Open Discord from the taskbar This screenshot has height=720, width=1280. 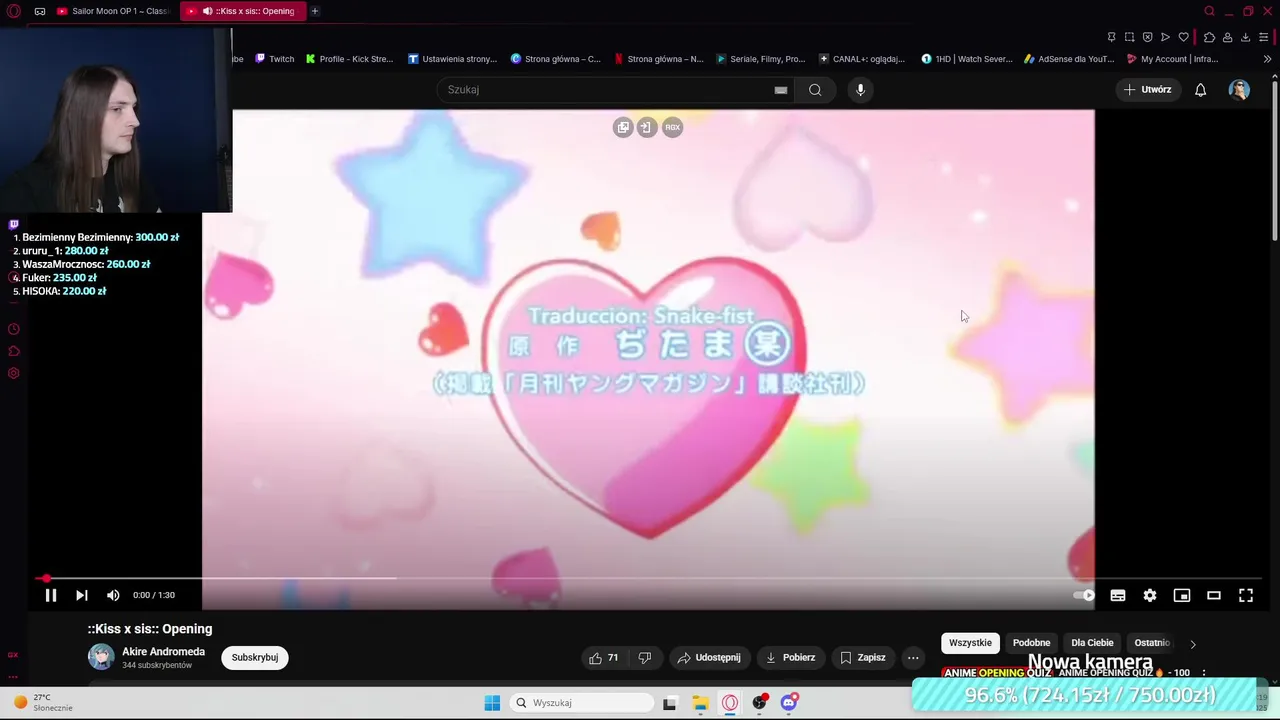789,703
